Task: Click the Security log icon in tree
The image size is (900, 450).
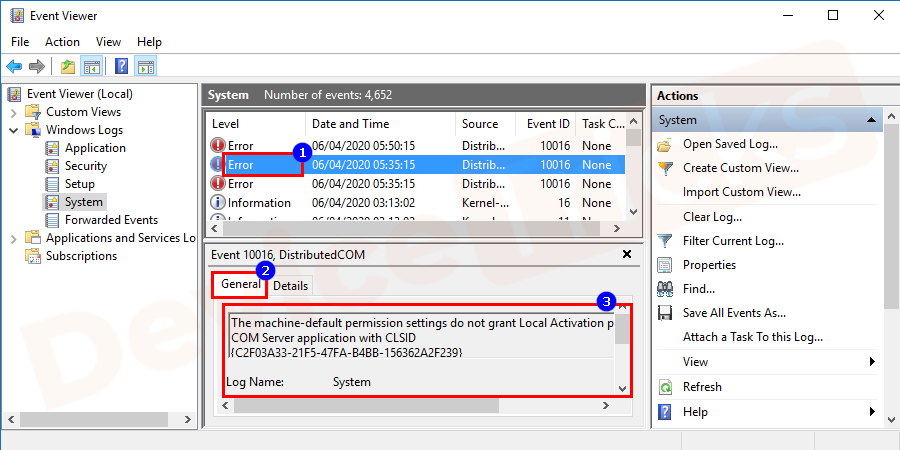Action: [x=52, y=166]
